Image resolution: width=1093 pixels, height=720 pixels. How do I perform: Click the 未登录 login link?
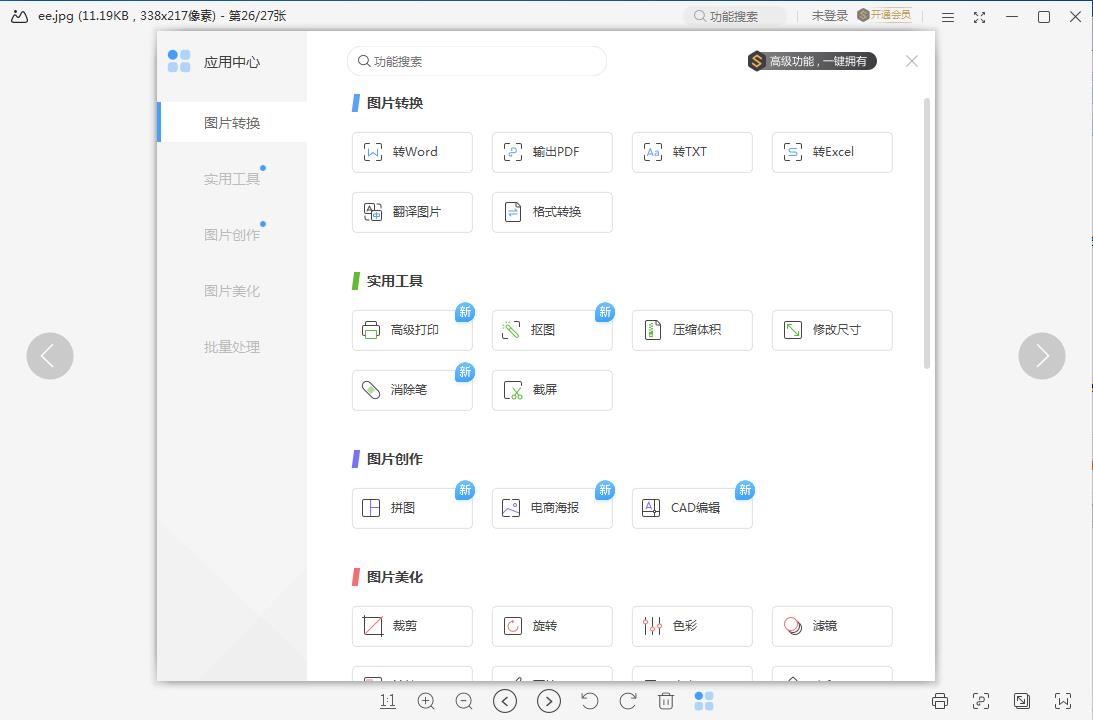coord(830,15)
